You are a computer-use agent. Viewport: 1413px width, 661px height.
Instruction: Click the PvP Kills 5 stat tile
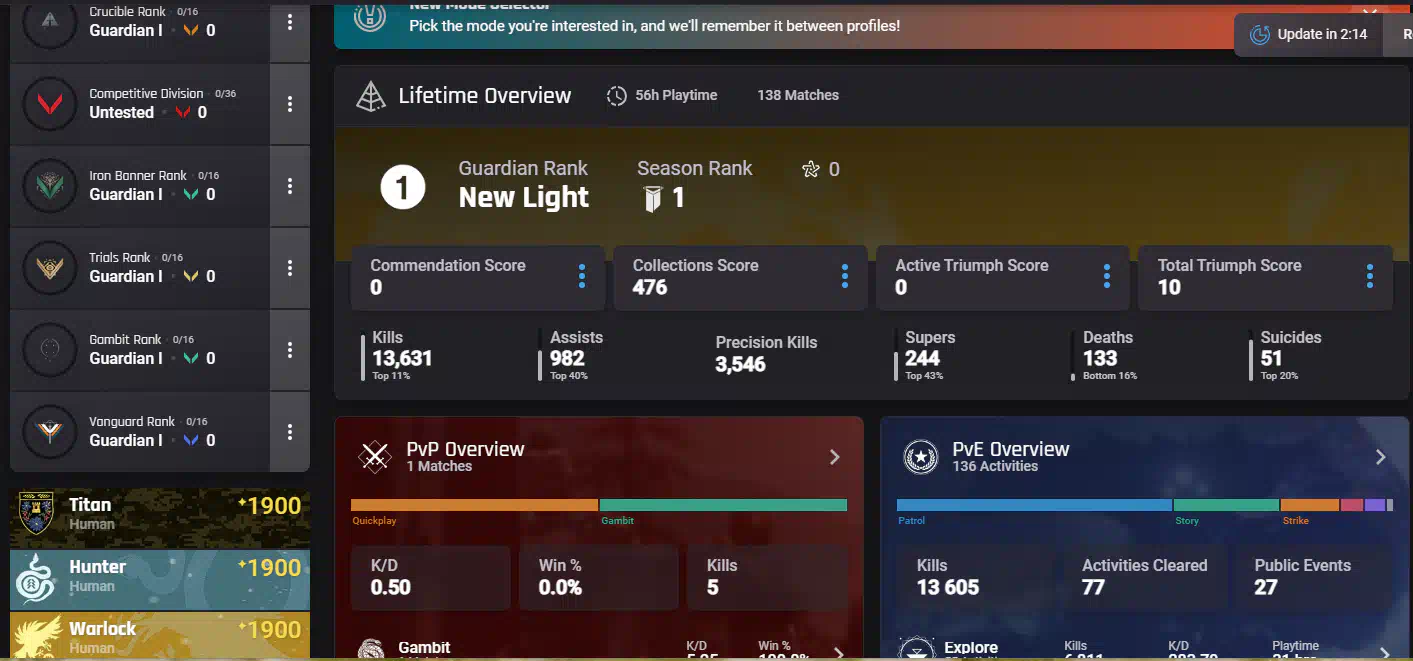767,577
